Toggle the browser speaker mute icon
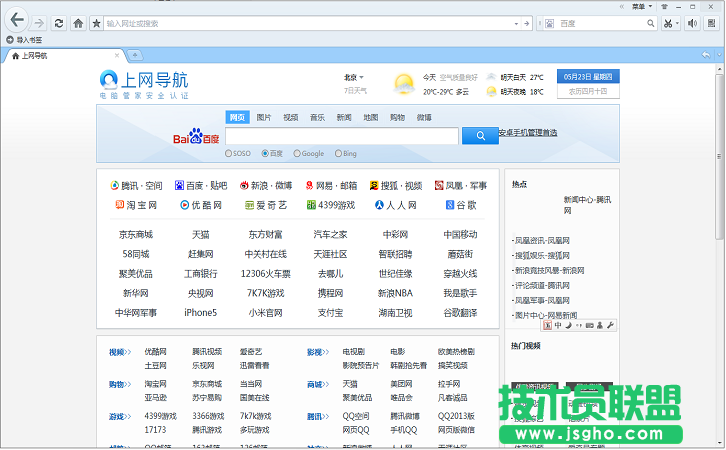 (x=692, y=23)
